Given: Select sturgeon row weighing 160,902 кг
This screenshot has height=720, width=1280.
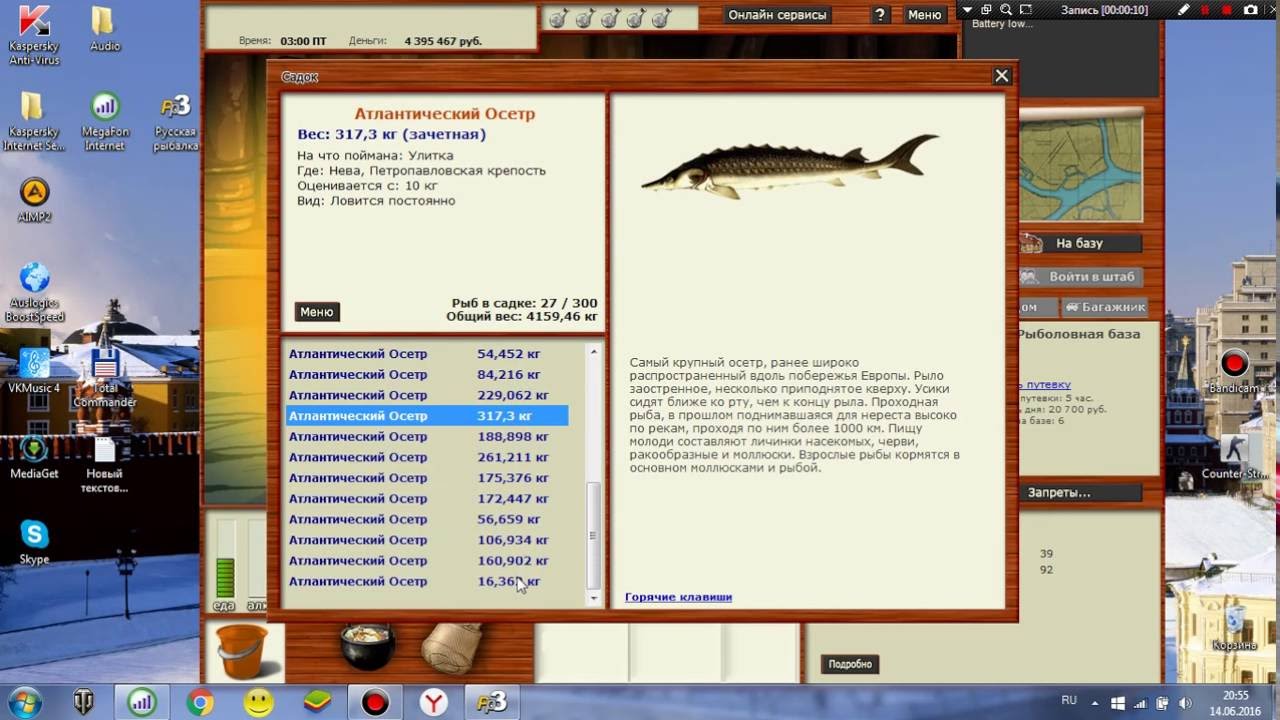Looking at the screenshot, I should click(x=427, y=561).
